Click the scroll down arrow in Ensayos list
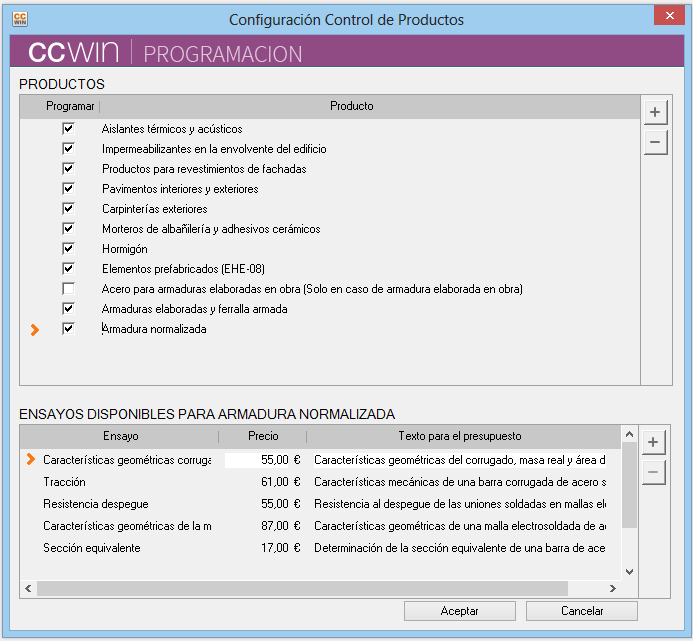The image size is (693, 641). pyautogui.click(x=629, y=571)
